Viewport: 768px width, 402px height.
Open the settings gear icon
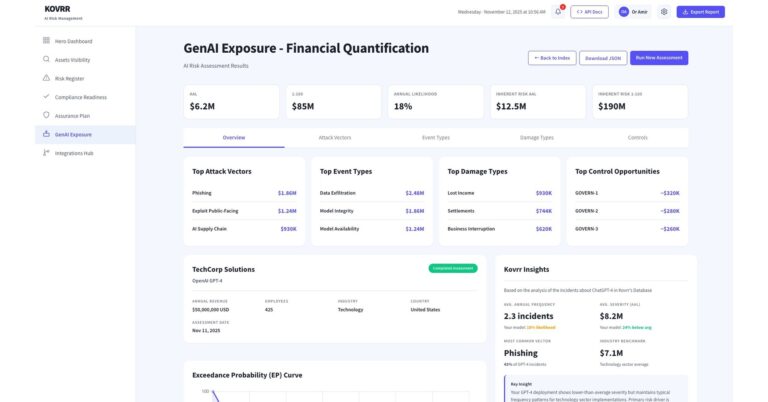tap(664, 12)
